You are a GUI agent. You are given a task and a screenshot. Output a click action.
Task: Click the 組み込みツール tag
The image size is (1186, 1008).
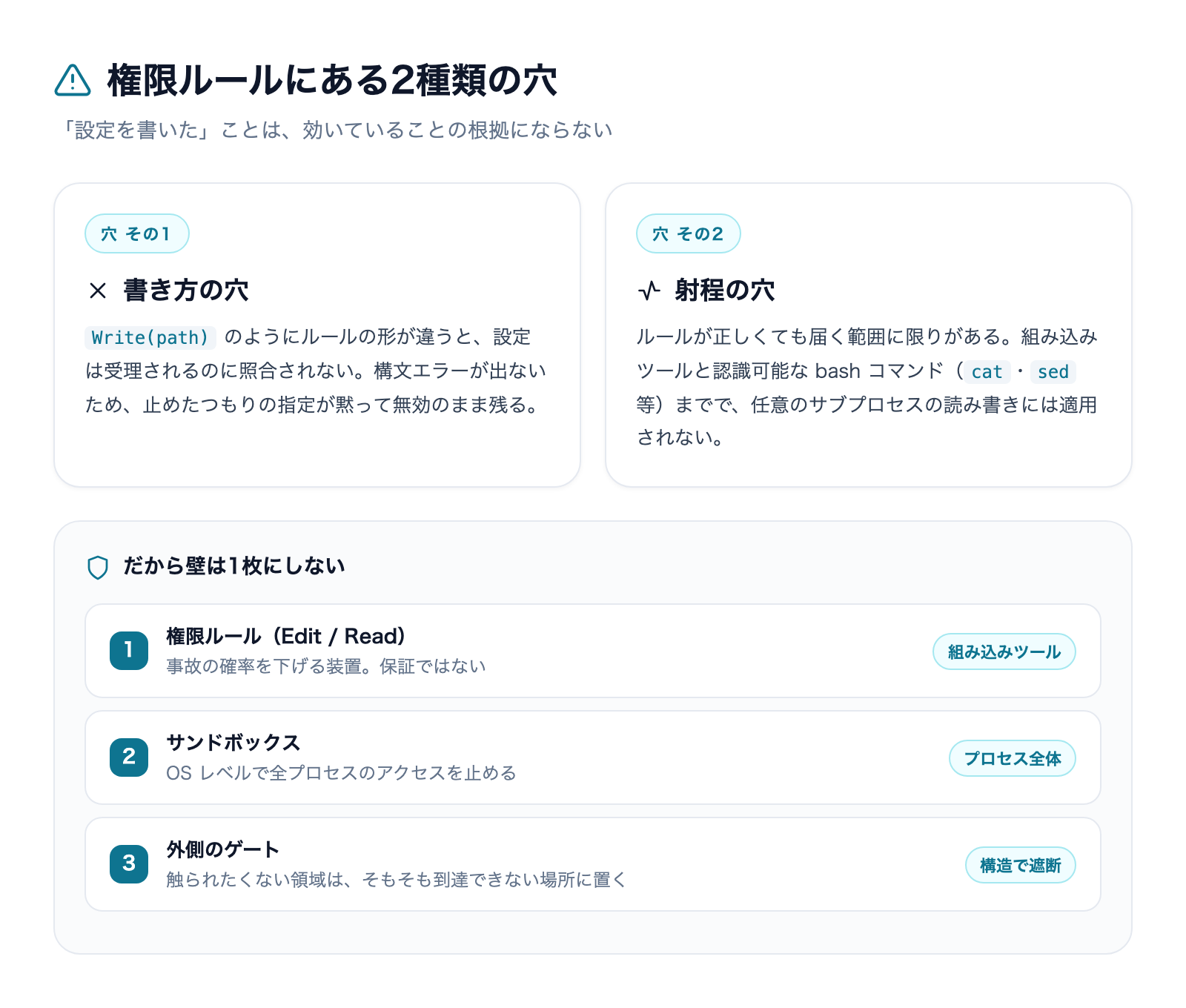[x=1004, y=651]
